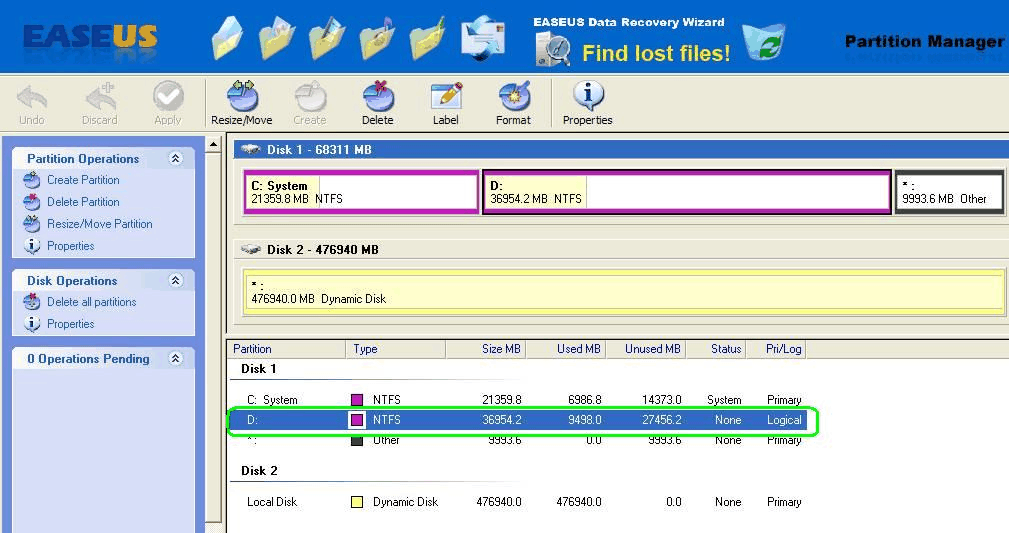The width and height of the screenshot is (1009, 533).
Task: Sort by Status column header
Action: pyautogui.click(x=716, y=349)
